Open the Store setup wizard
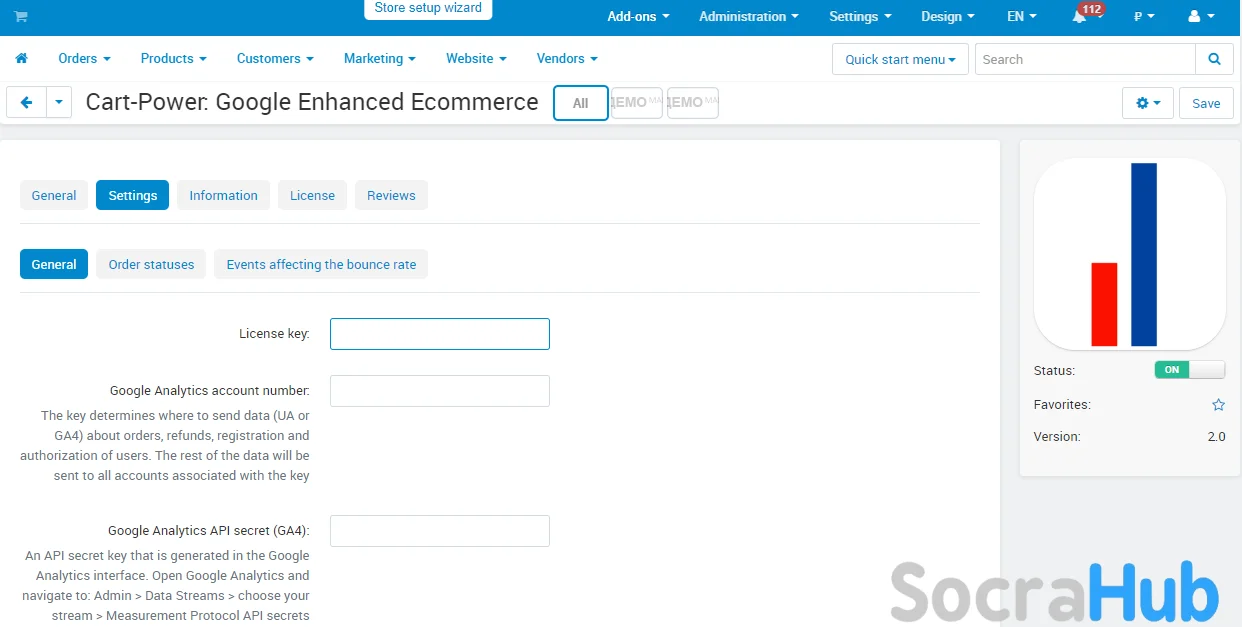The width and height of the screenshot is (1242, 627). point(428,9)
